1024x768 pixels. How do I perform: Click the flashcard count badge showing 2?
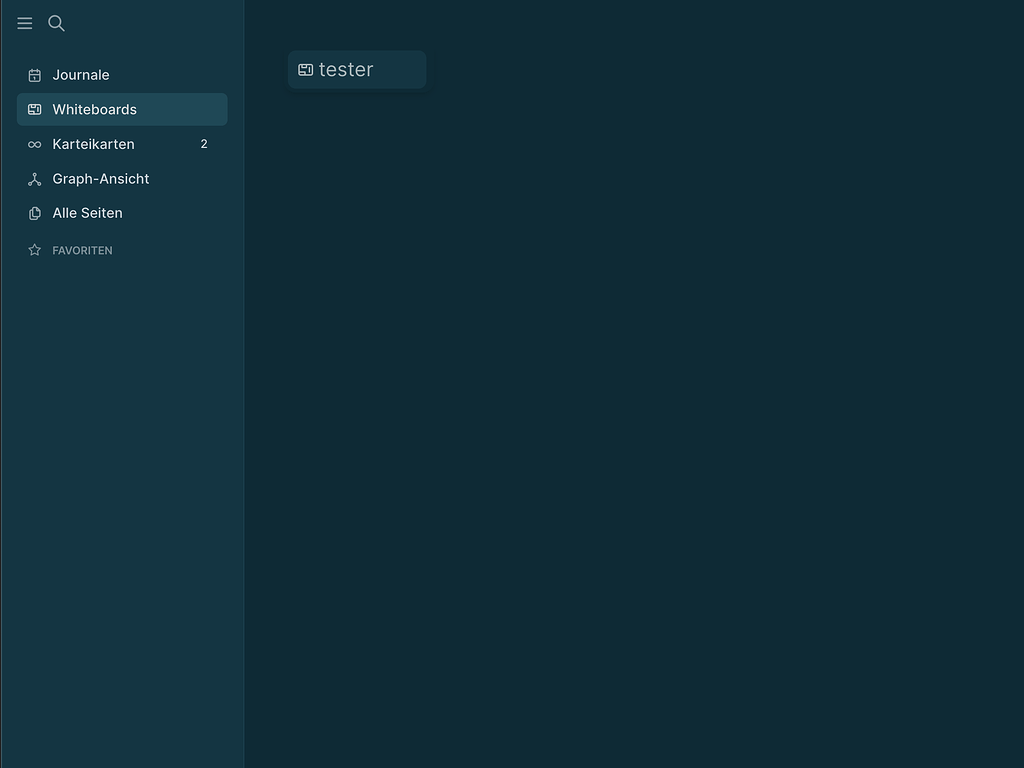203,144
